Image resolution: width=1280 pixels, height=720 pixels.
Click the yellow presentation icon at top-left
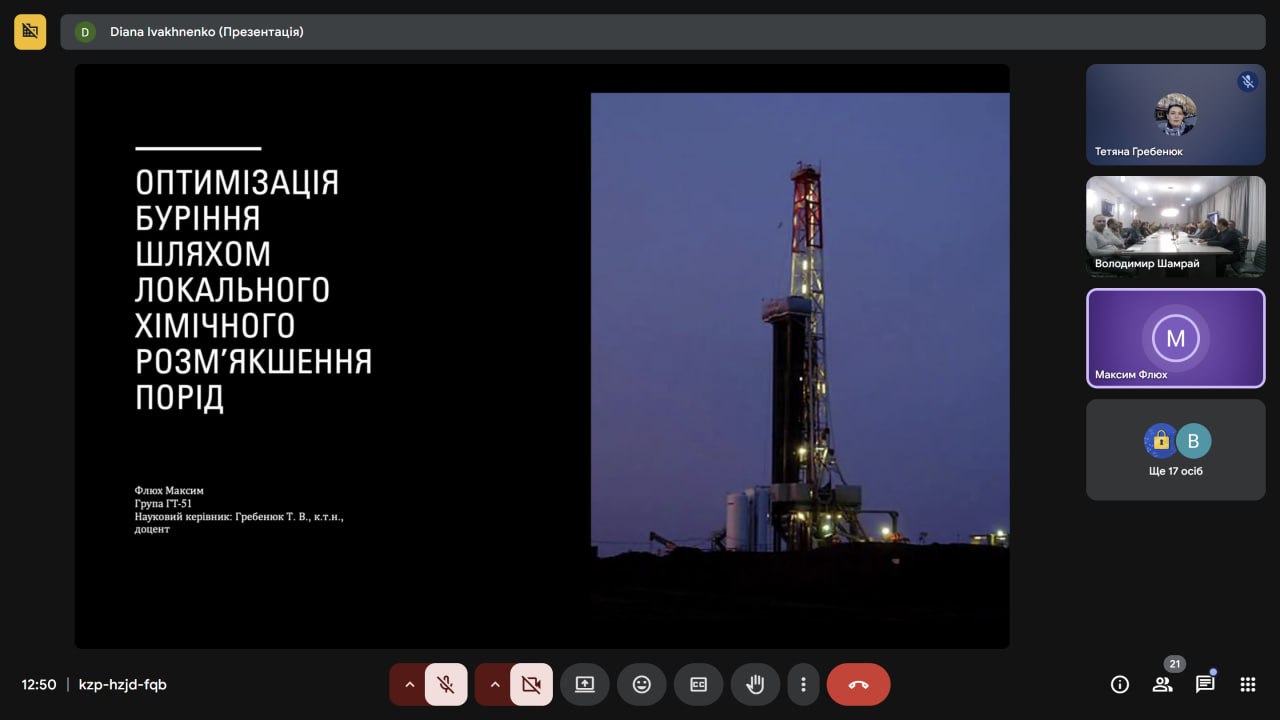click(30, 32)
